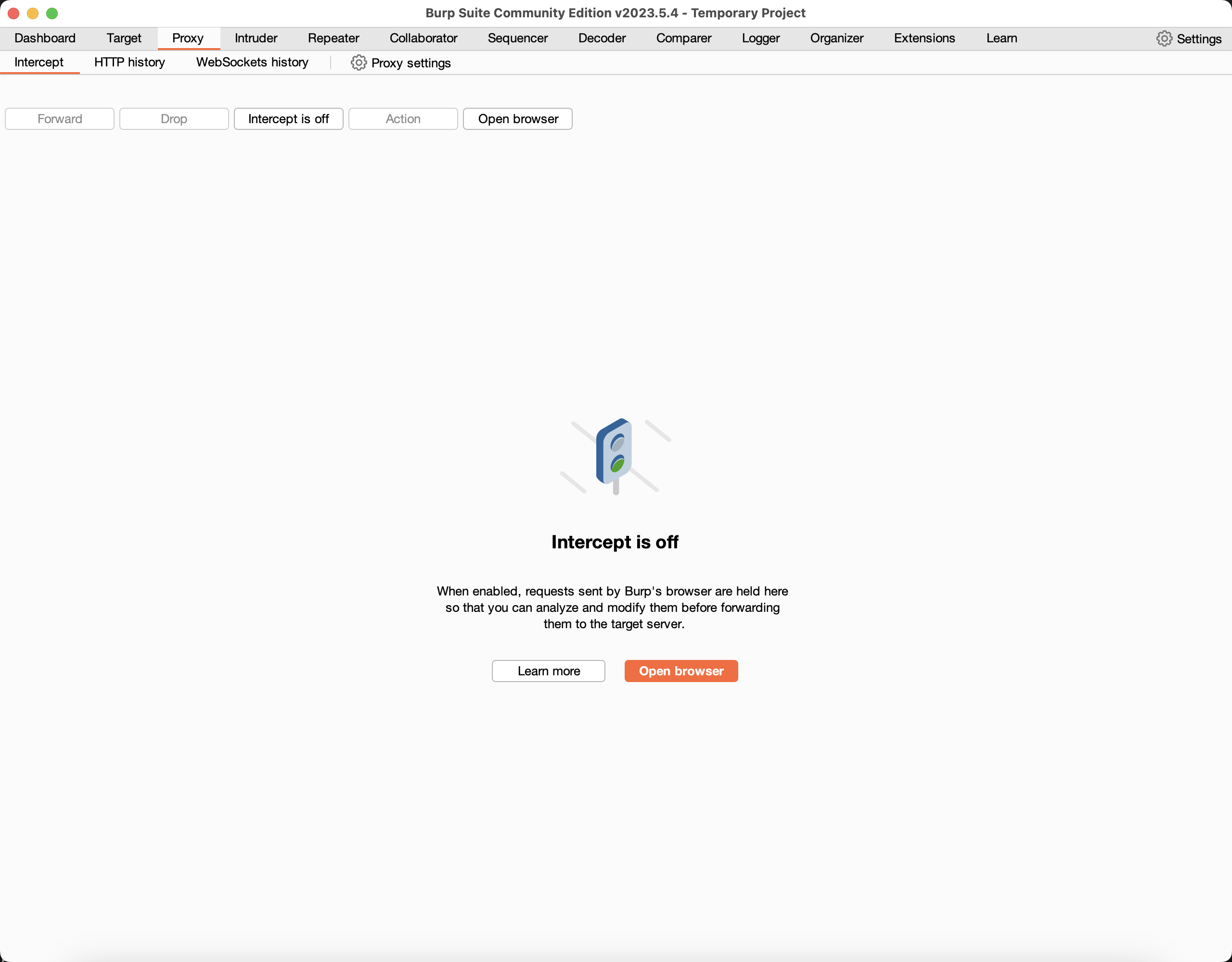The width and height of the screenshot is (1232, 962).
Task: Click Open browser in the toolbar
Action: click(x=517, y=119)
